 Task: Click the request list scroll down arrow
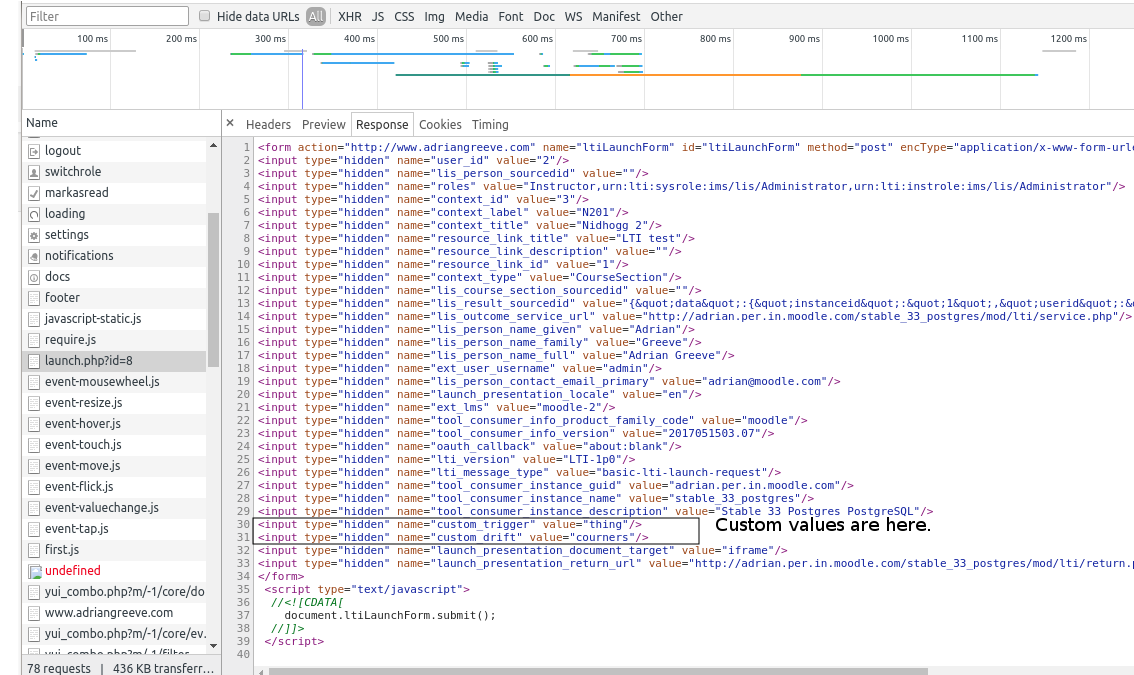(213, 646)
